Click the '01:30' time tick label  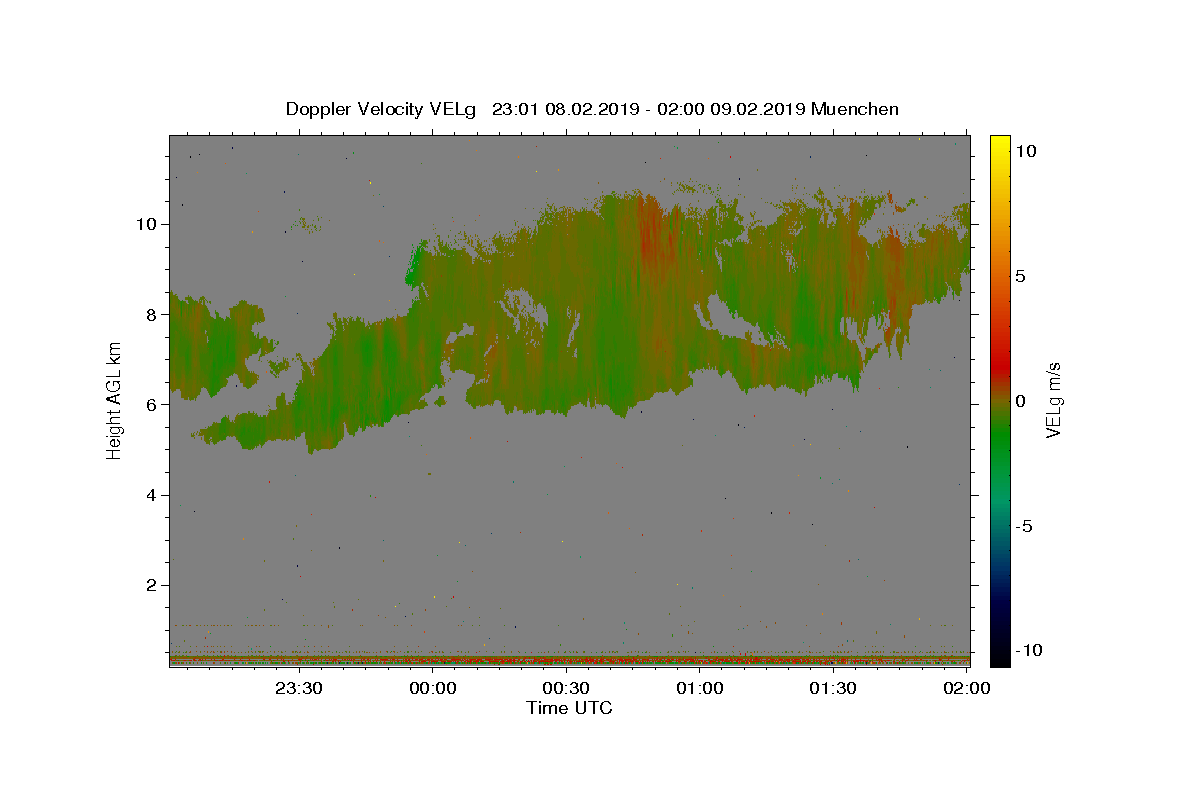(832, 688)
